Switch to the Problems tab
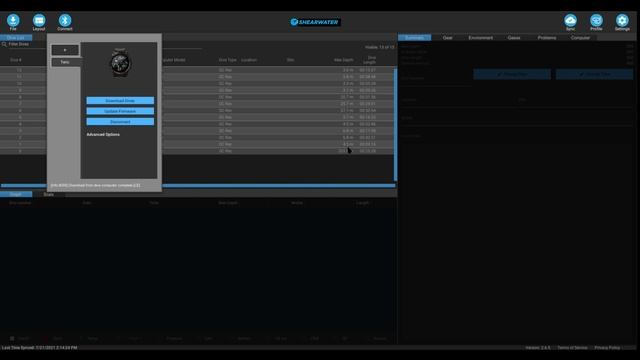Screen dimensions: 640x360 tap(547, 38)
